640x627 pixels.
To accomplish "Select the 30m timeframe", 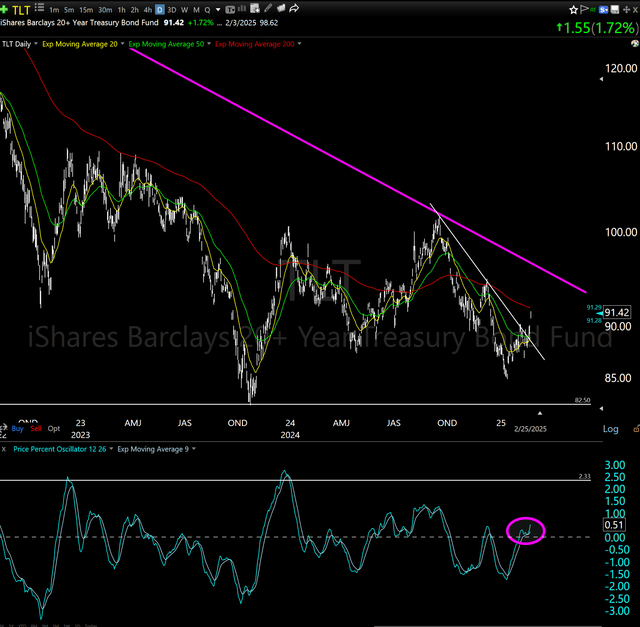I will (105, 10).
